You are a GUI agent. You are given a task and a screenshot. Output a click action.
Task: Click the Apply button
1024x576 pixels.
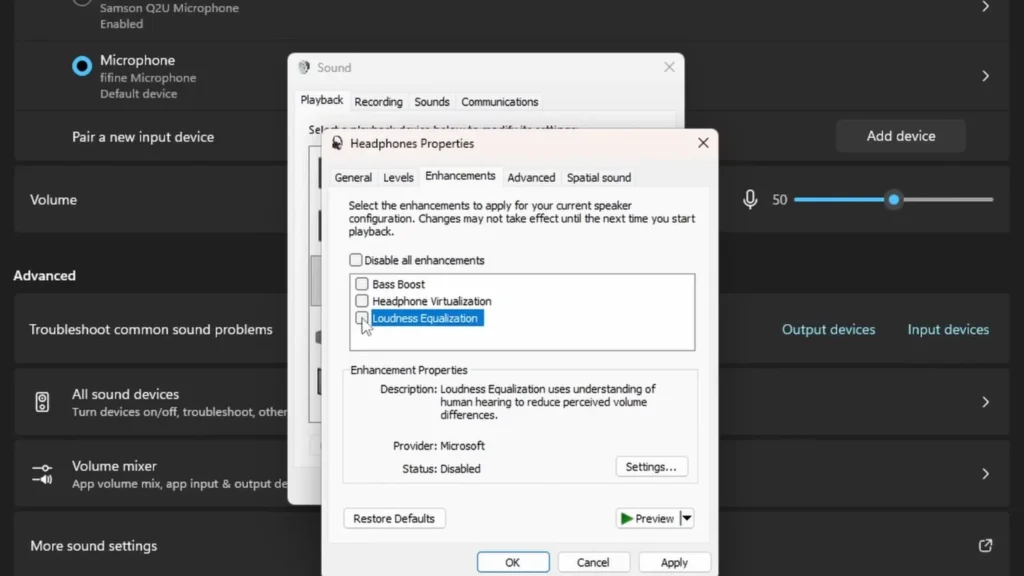pyautogui.click(x=674, y=562)
